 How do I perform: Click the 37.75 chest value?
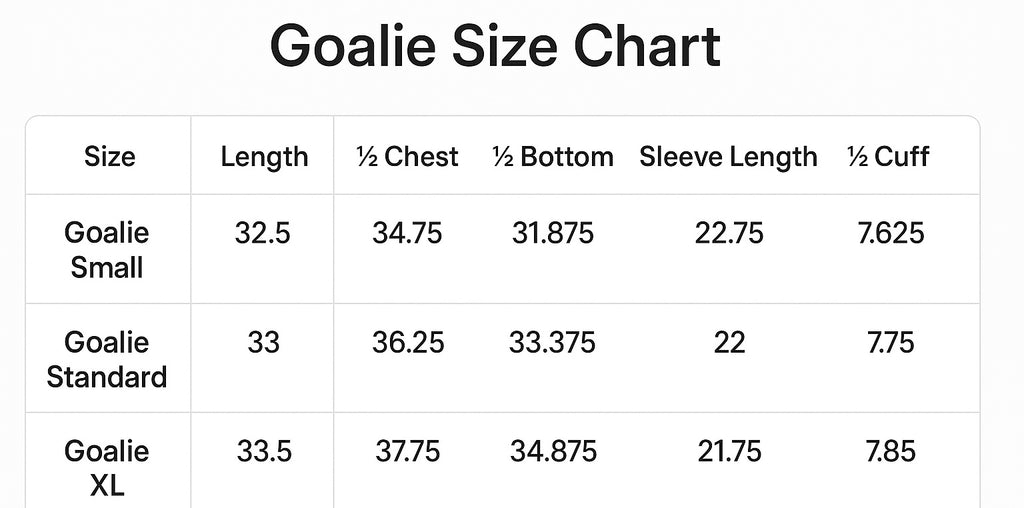pyautogui.click(x=408, y=452)
